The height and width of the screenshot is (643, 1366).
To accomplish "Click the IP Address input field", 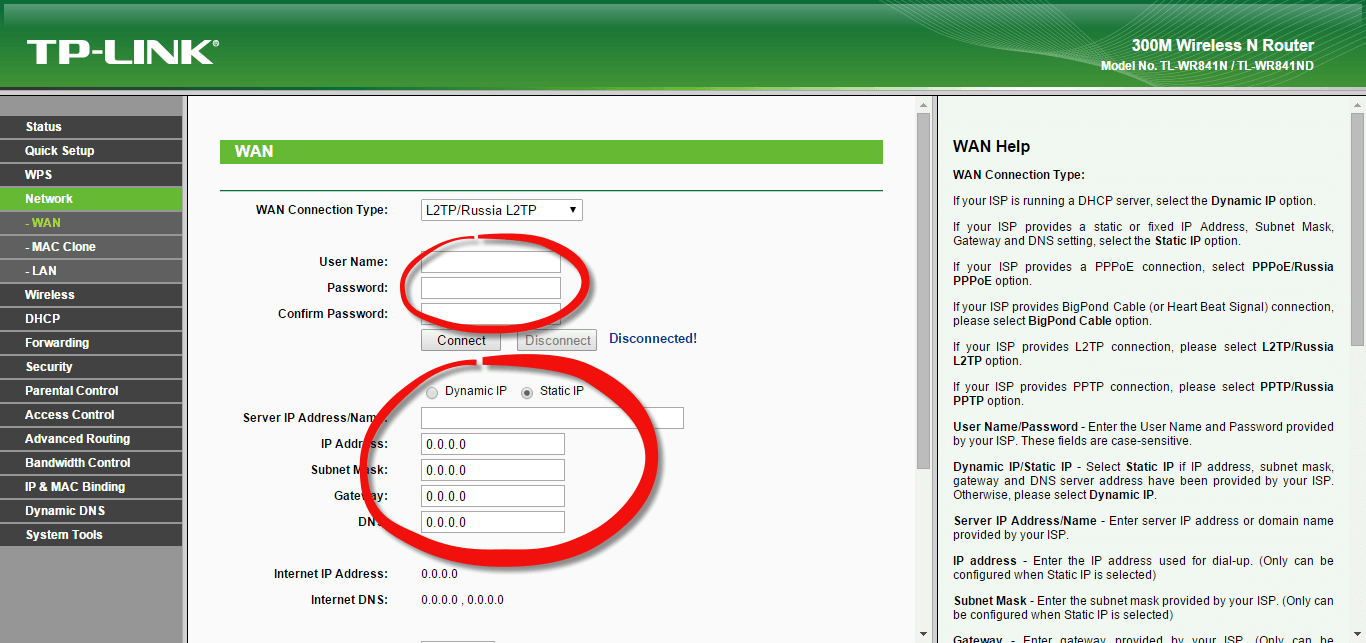I will 493,444.
